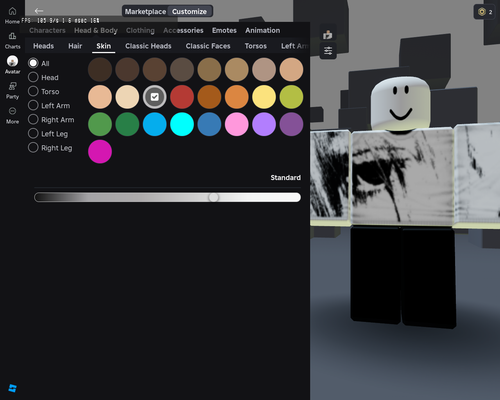Open the avatar settings sliders icon
The image size is (500, 400).
click(328, 51)
